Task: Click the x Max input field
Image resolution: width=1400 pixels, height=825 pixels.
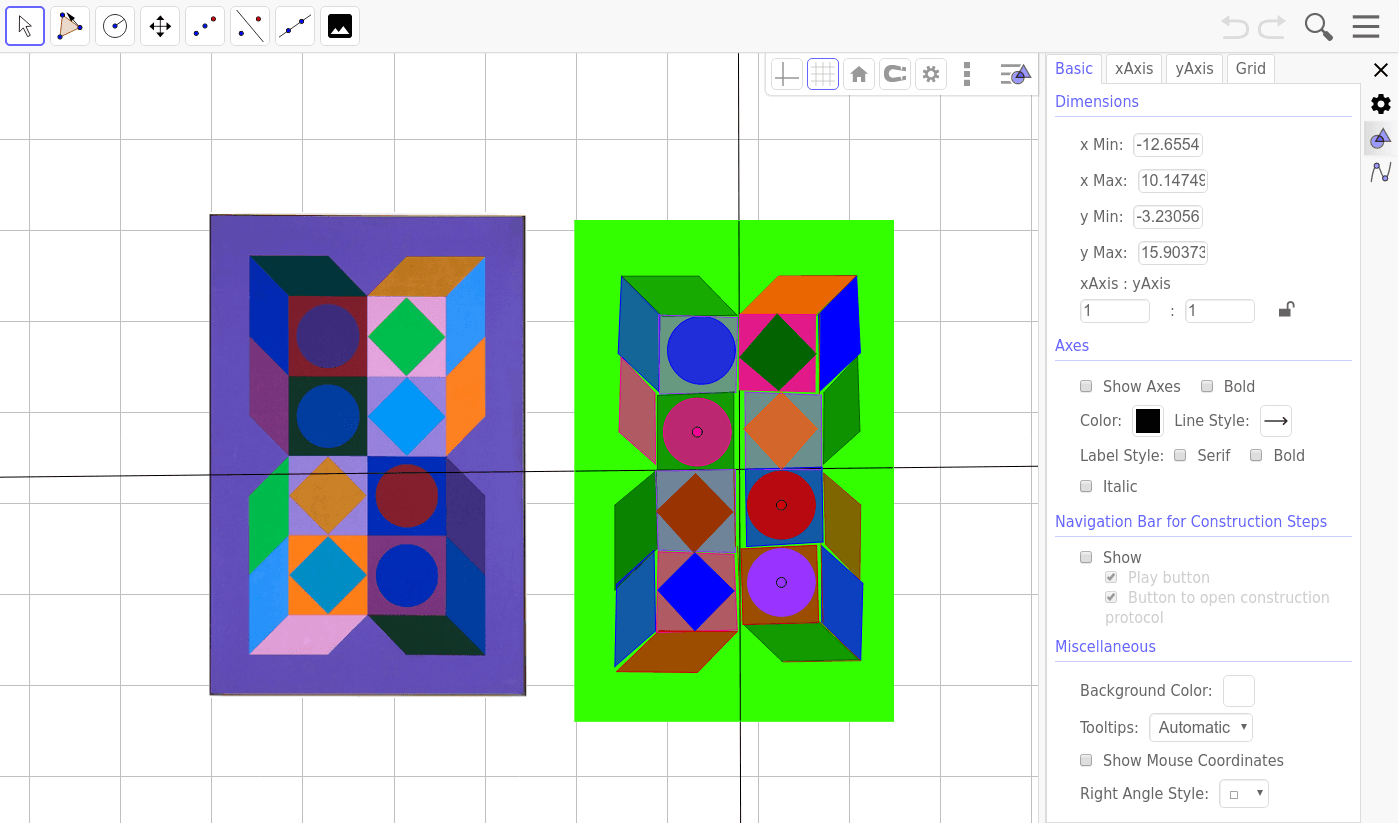Action: [1171, 181]
